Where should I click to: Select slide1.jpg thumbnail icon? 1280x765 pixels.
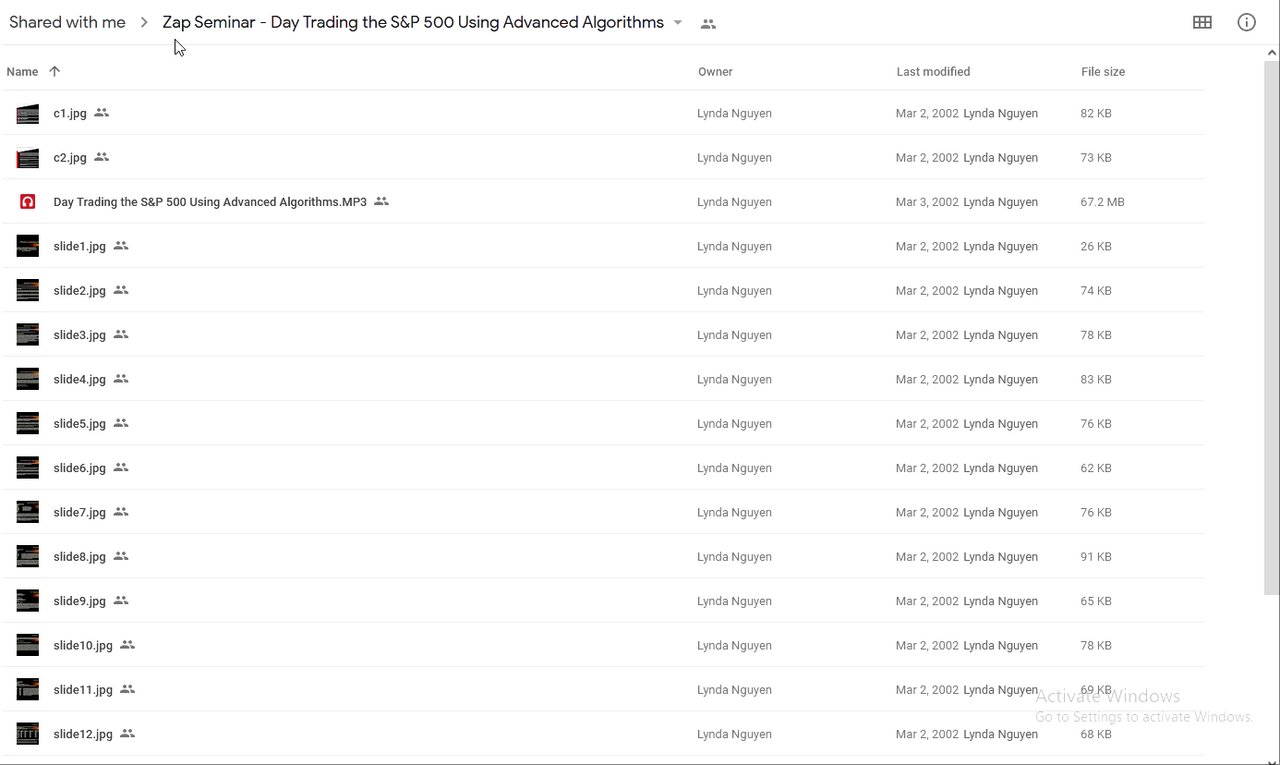click(28, 246)
